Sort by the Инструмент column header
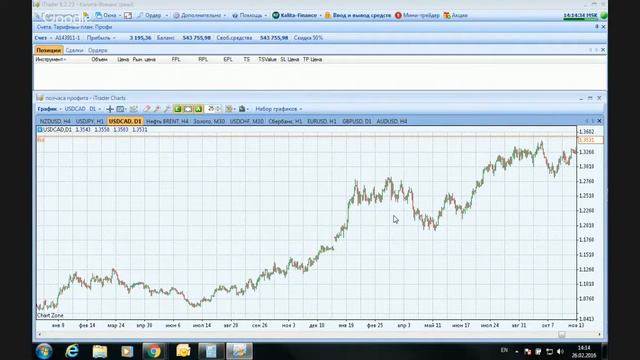Viewport: 640px width, 360px height. (51, 60)
